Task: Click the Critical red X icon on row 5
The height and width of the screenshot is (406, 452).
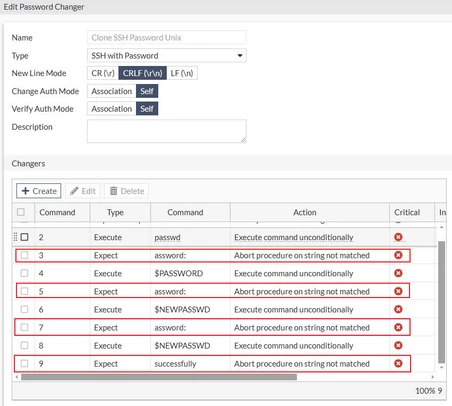Action: click(398, 291)
